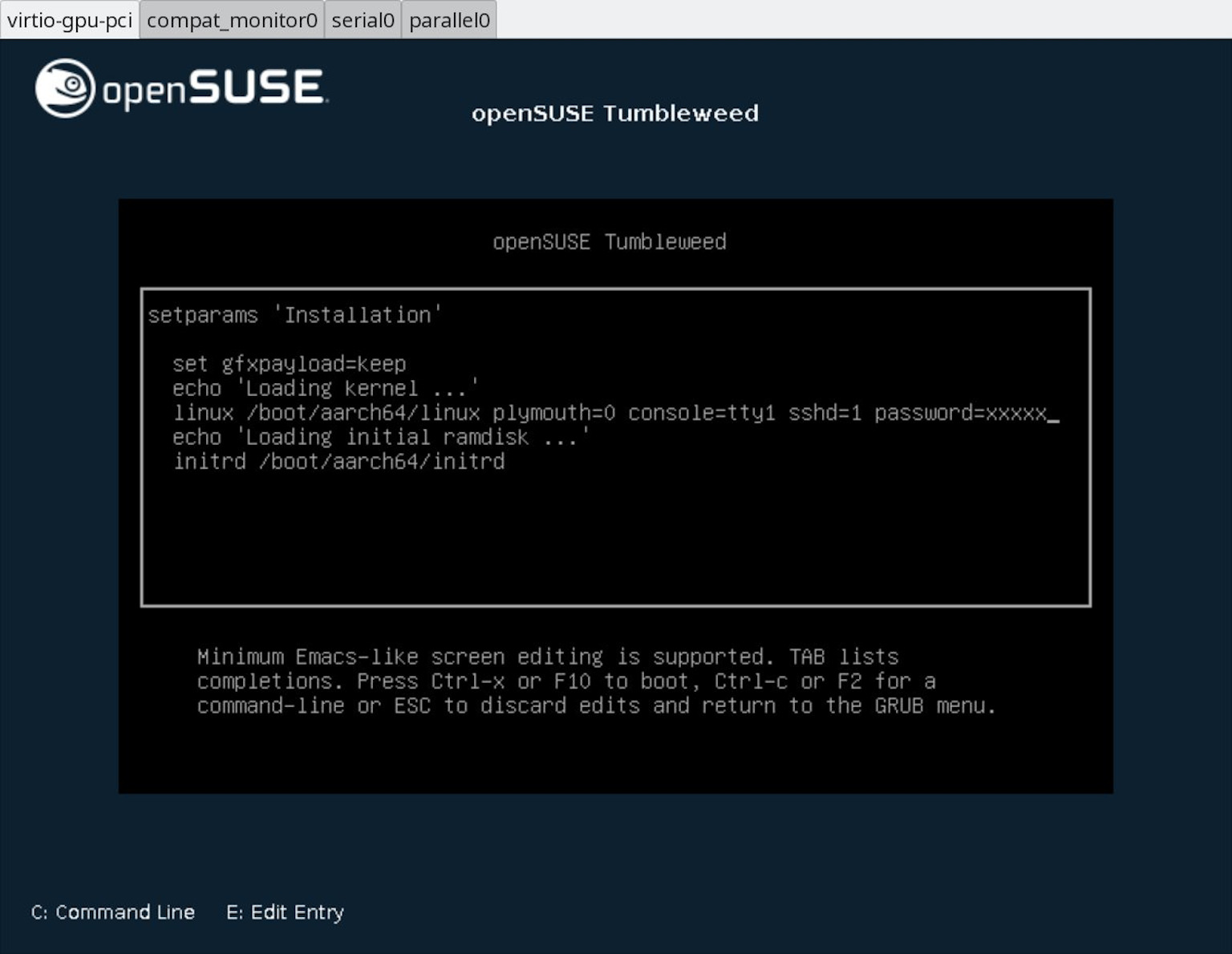The image size is (1232, 954).
Task: Open the compat_monitor0 tab
Action: point(232,19)
